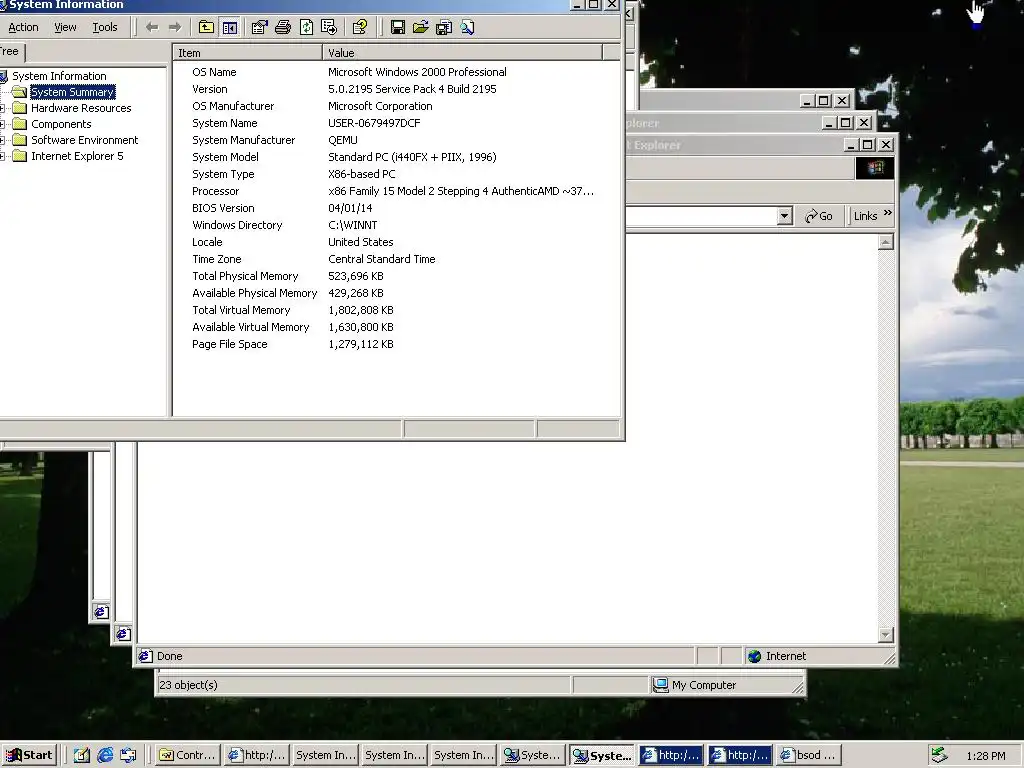Click the Back arrow in System Information toolbar
The image size is (1024, 768).
pyautogui.click(x=152, y=27)
